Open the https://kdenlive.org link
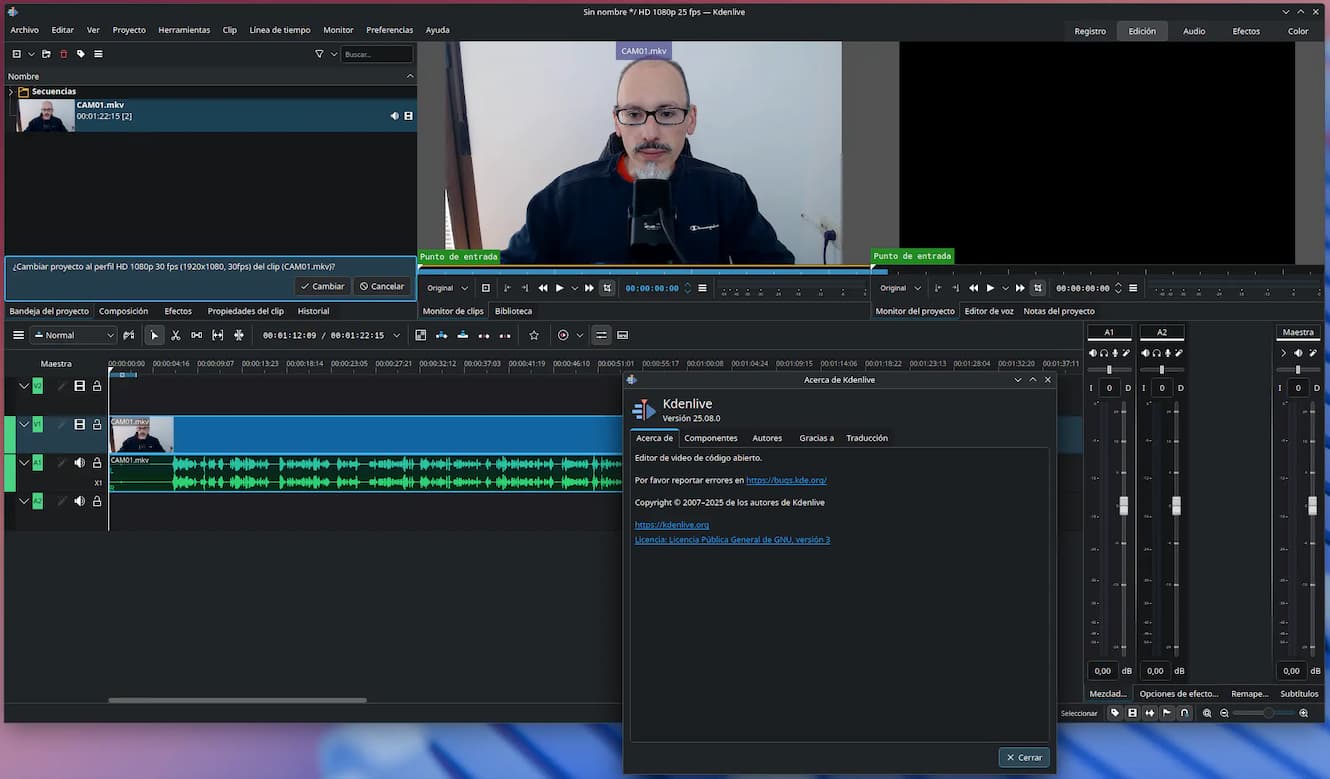This screenshot has height=779, width=1330. click(671, 525)
